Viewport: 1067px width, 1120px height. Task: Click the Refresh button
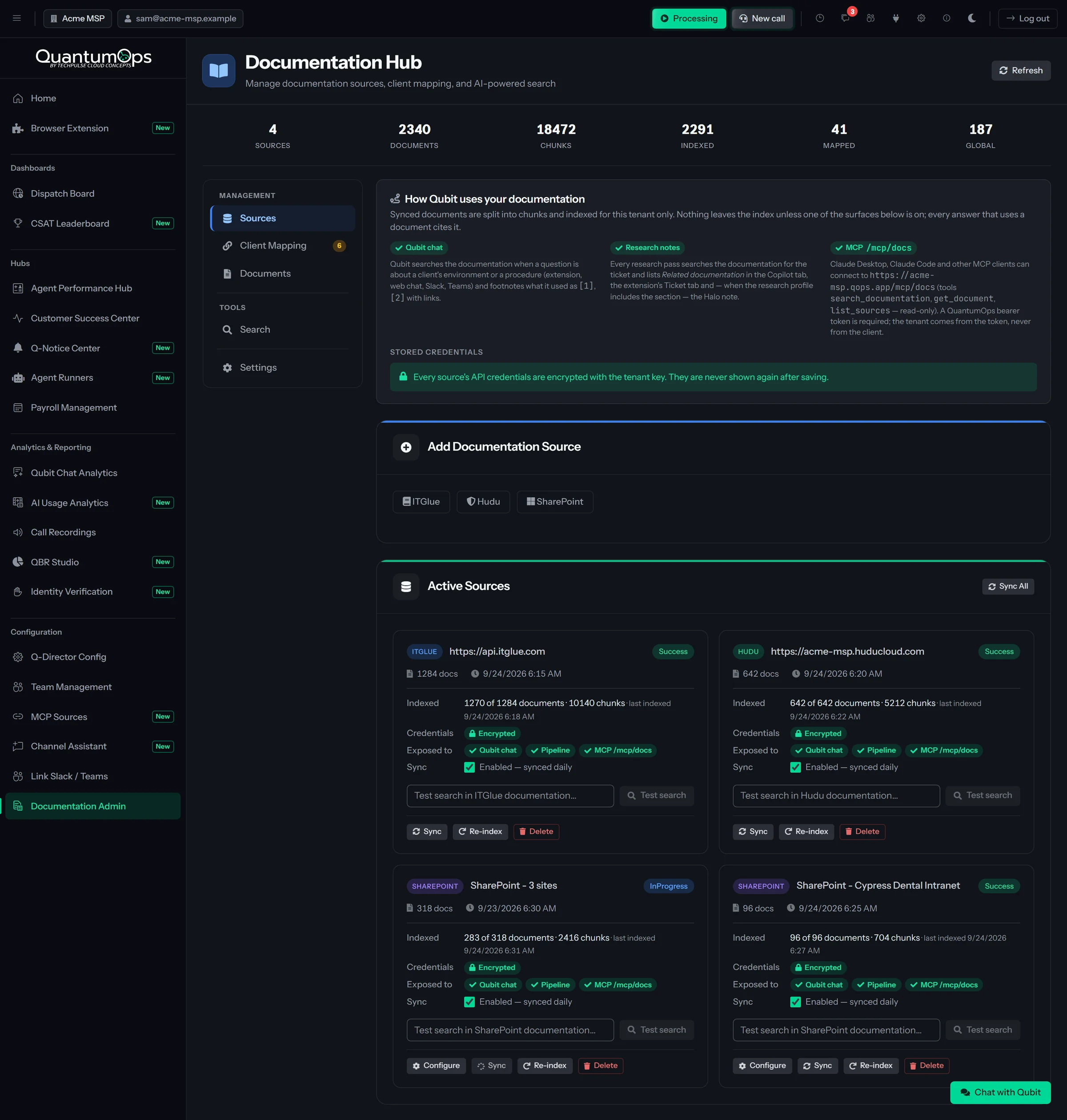pos(1021,71)
